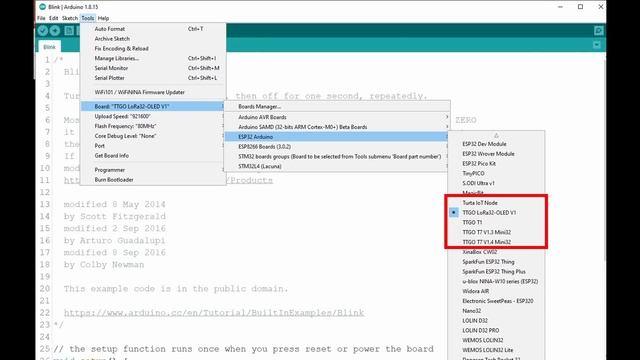Click the Tools menu
640x360 pixels.
coord(88,18)
